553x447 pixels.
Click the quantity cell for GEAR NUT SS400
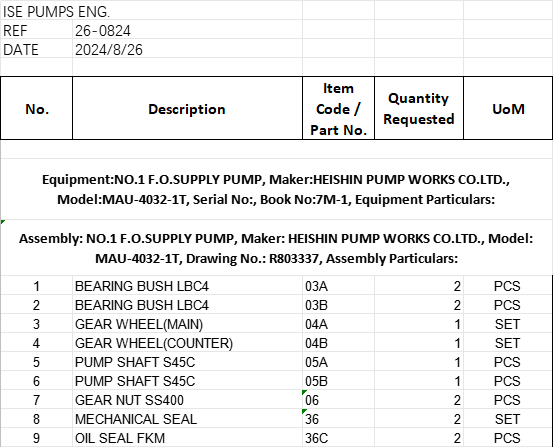419,400
